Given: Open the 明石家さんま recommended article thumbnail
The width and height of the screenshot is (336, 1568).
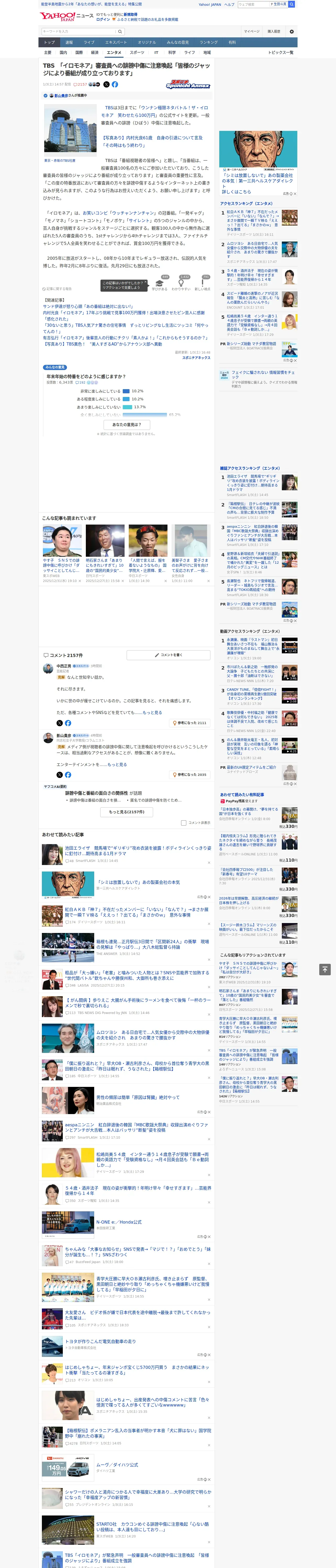Looking at the screenshot, I should (x=105, y=540).
